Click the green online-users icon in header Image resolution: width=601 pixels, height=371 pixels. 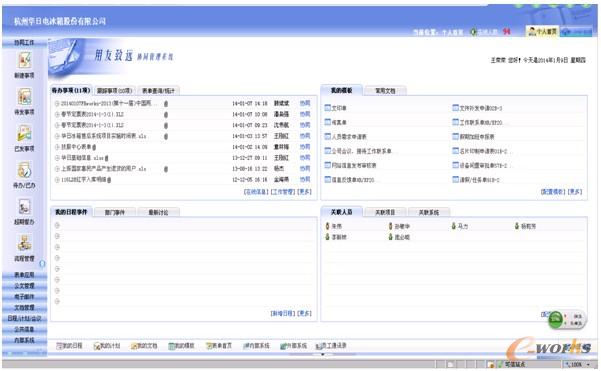click(474, 32)
